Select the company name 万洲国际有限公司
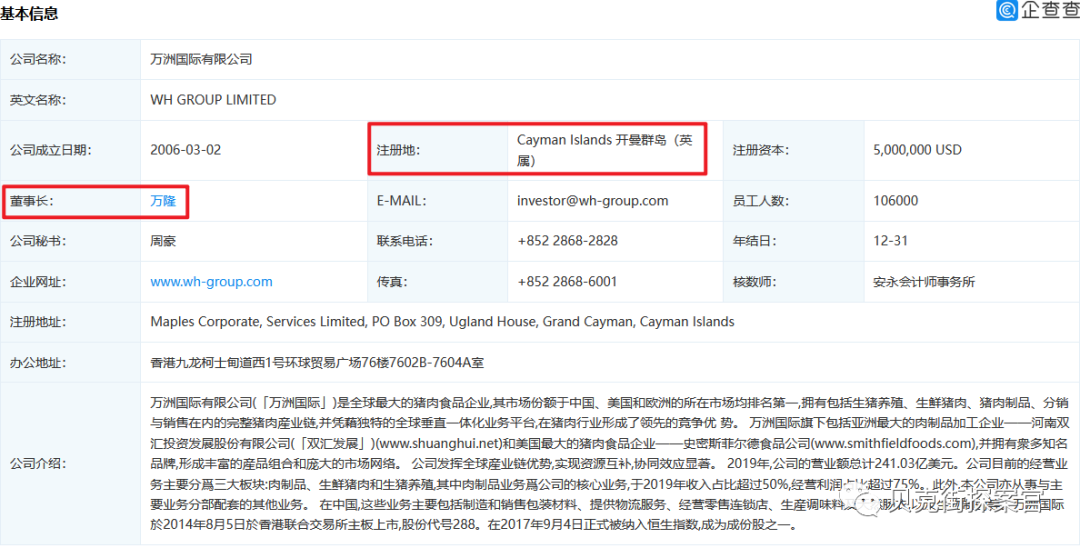Screen dimensions: 1080x548 pos(201,59)
